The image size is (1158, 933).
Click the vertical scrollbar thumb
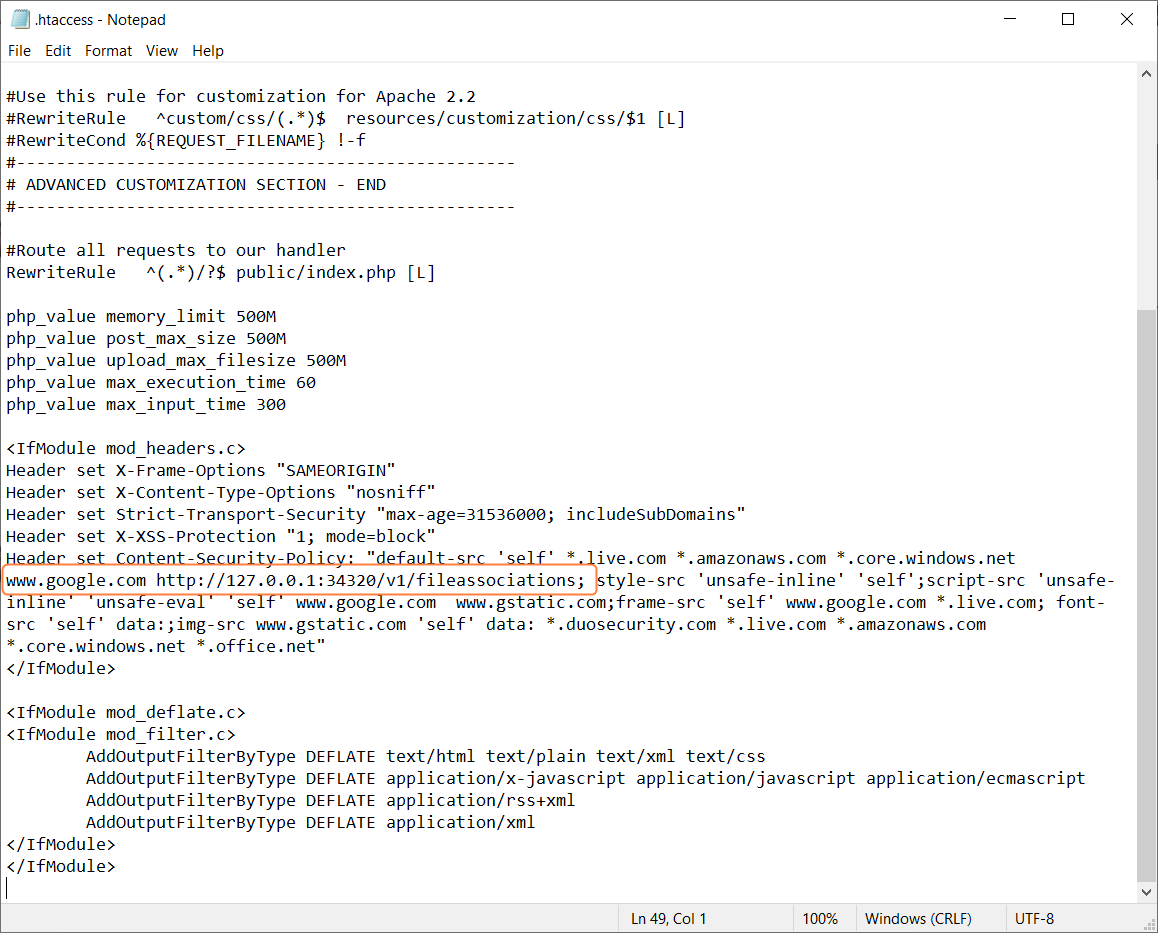pyautogui.click(x=1147, y=590)
